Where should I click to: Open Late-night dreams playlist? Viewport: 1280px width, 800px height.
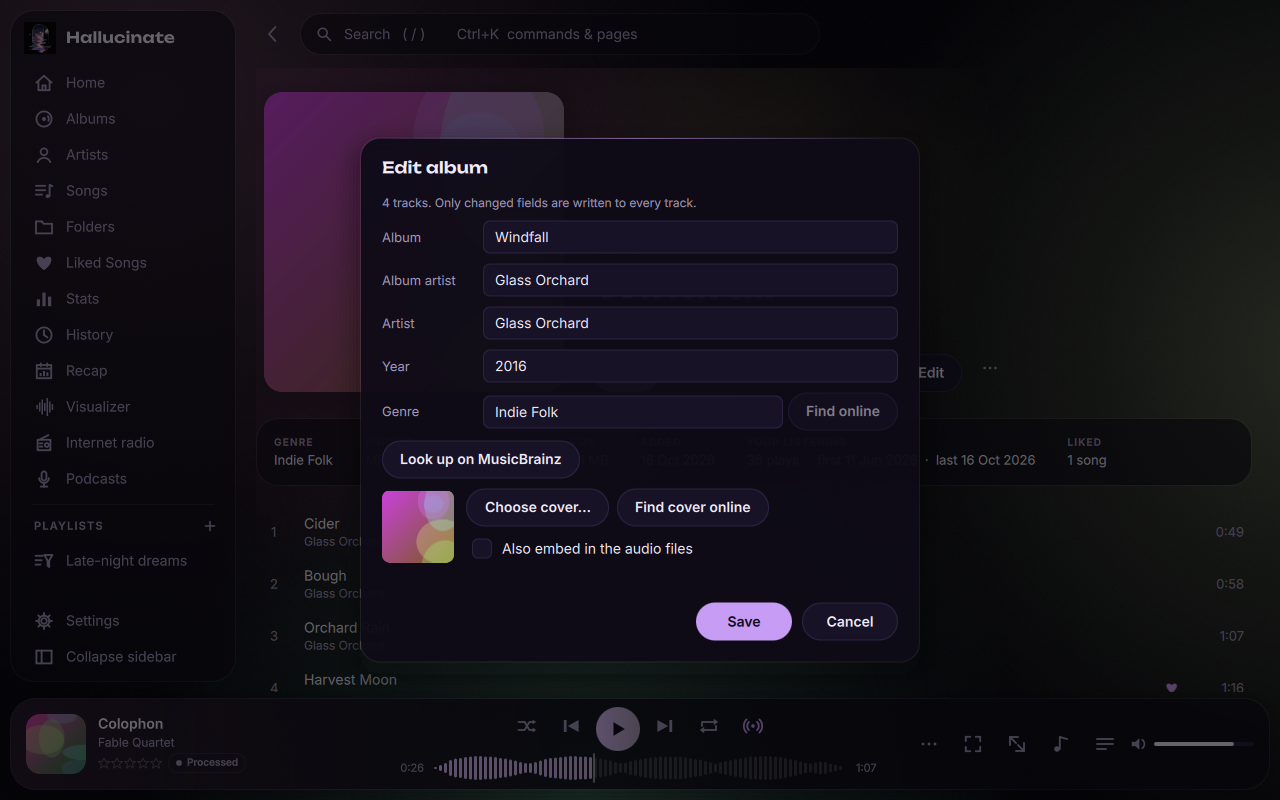pos(124,561)
